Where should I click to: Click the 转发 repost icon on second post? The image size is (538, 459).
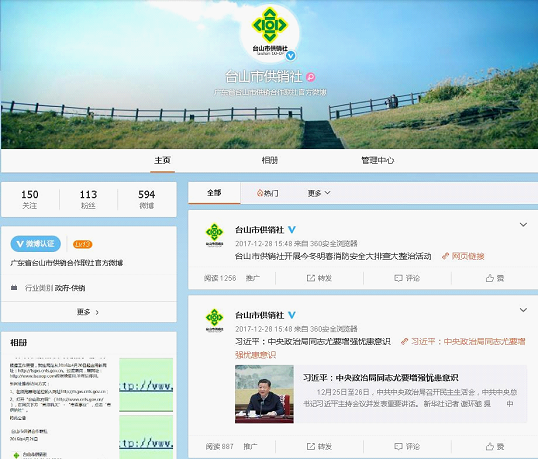pos(311,446)
